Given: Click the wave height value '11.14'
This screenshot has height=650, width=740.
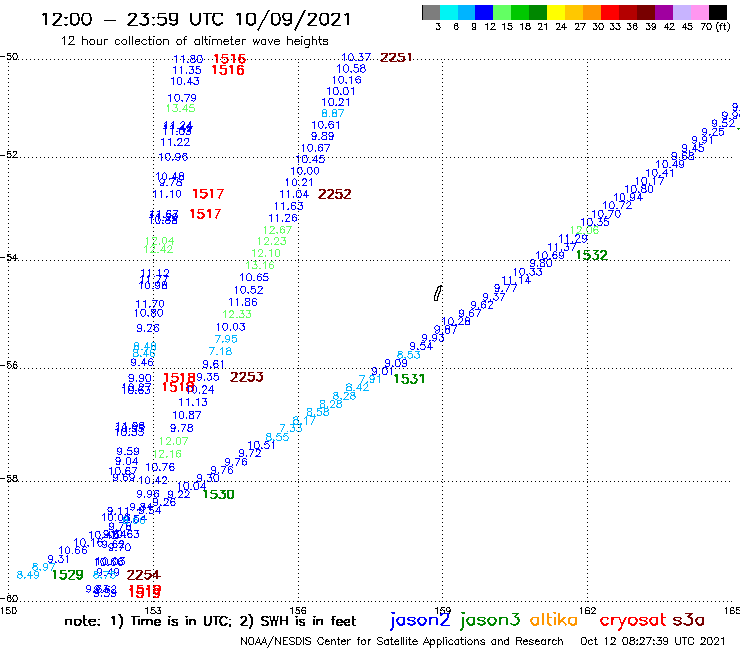Looking at the screenshot, I should tap(516, 280).
